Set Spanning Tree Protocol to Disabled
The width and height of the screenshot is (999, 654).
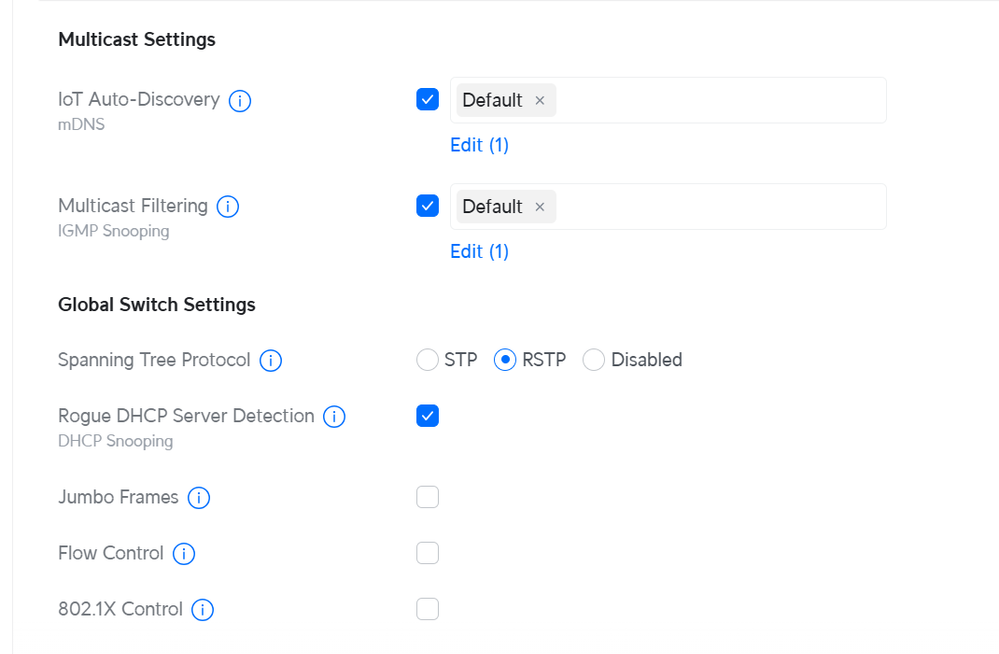(x=594, y=360)
